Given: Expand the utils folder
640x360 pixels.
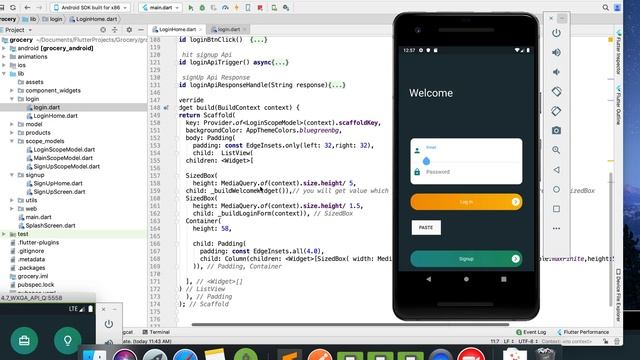Looking at the screenshot, I should pyautogui.click(x=12, y=200).
